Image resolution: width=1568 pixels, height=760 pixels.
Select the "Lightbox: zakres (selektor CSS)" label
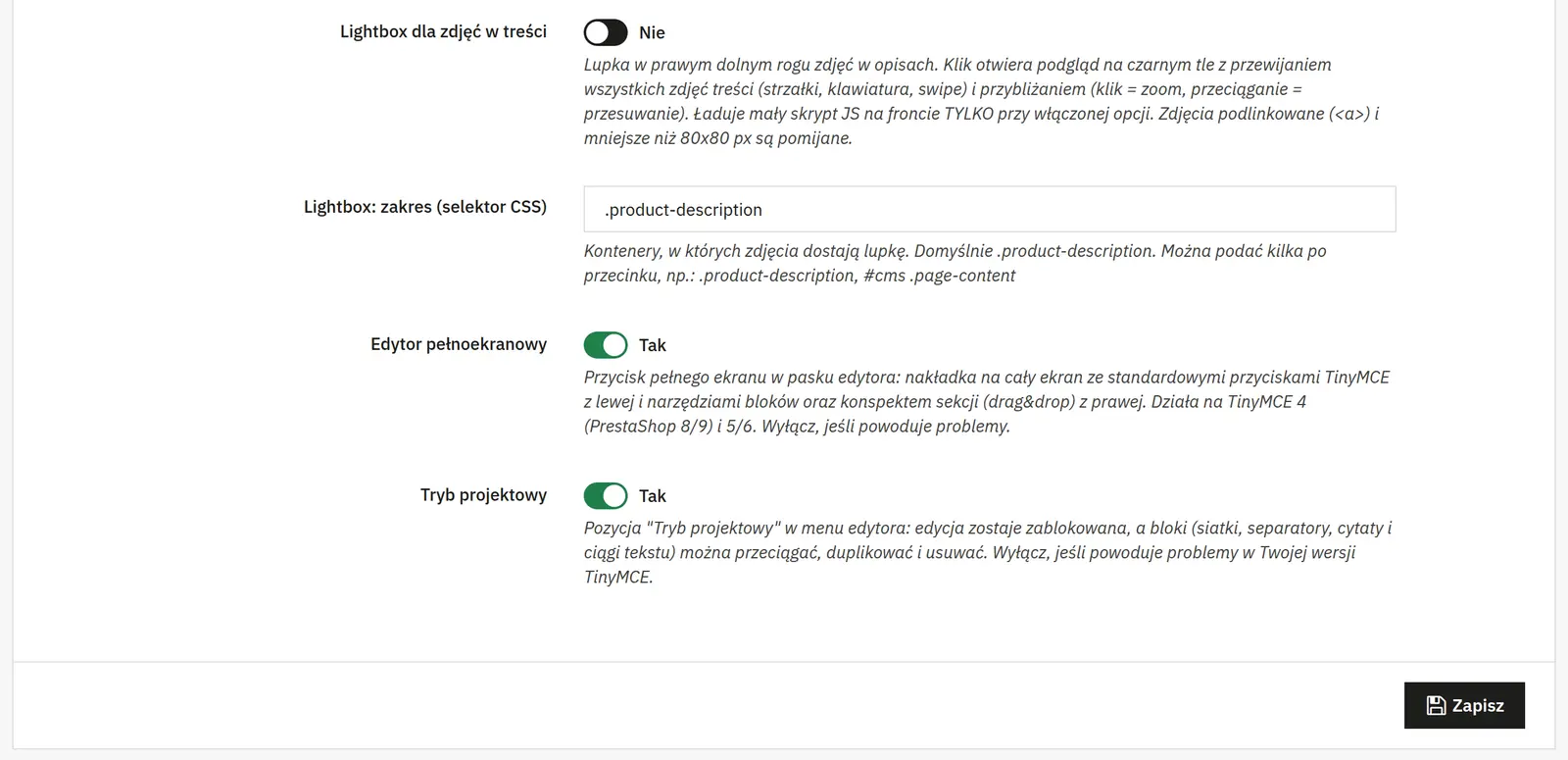click(x=425, y=207)
